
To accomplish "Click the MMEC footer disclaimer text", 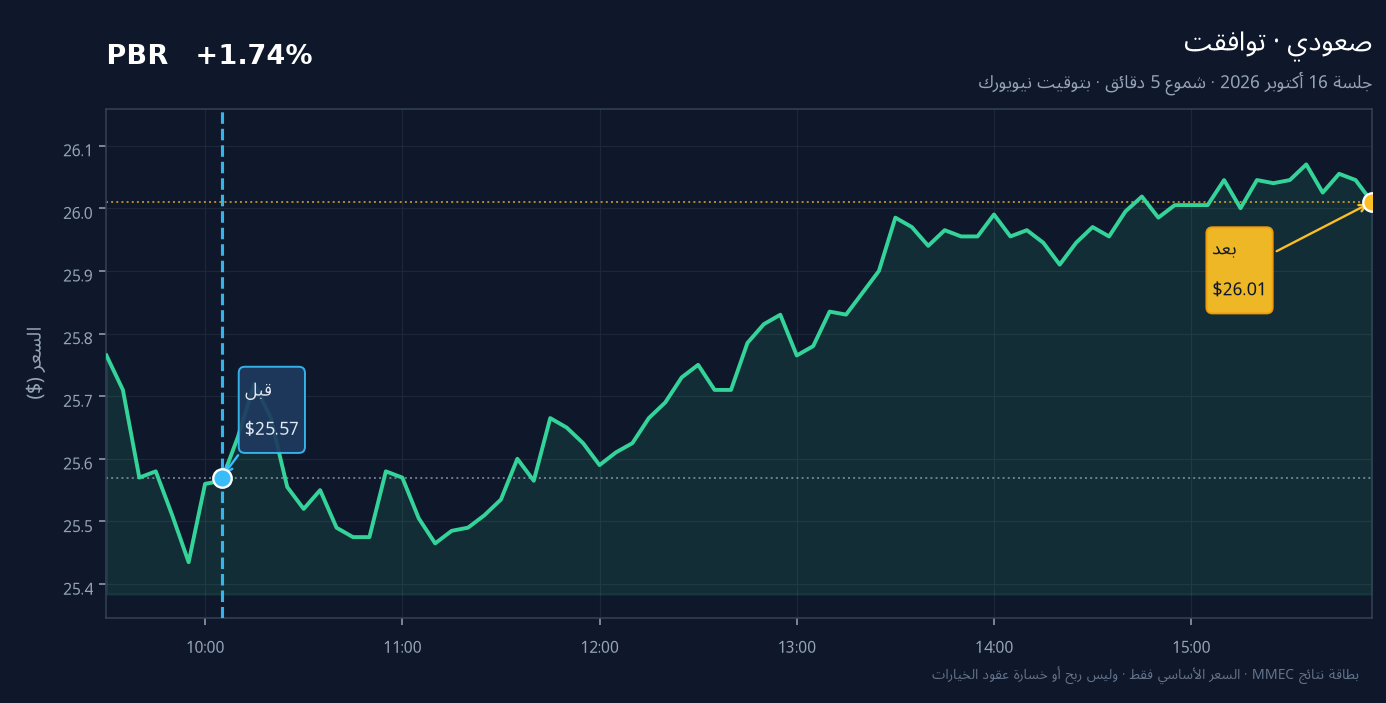I will (1146, 675).
